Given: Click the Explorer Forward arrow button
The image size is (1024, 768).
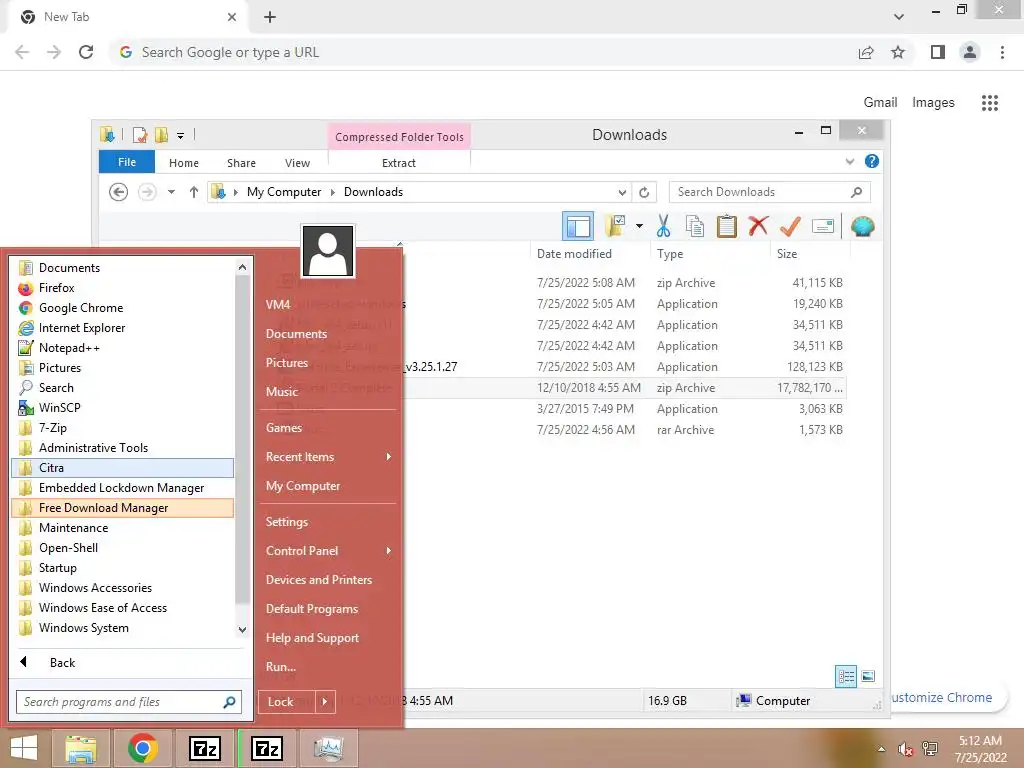Looking at the screenshot, I should (x=147, y=192).
